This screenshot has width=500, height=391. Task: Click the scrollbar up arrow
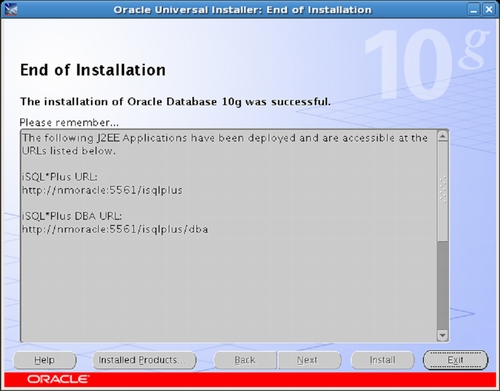[442, 136]
